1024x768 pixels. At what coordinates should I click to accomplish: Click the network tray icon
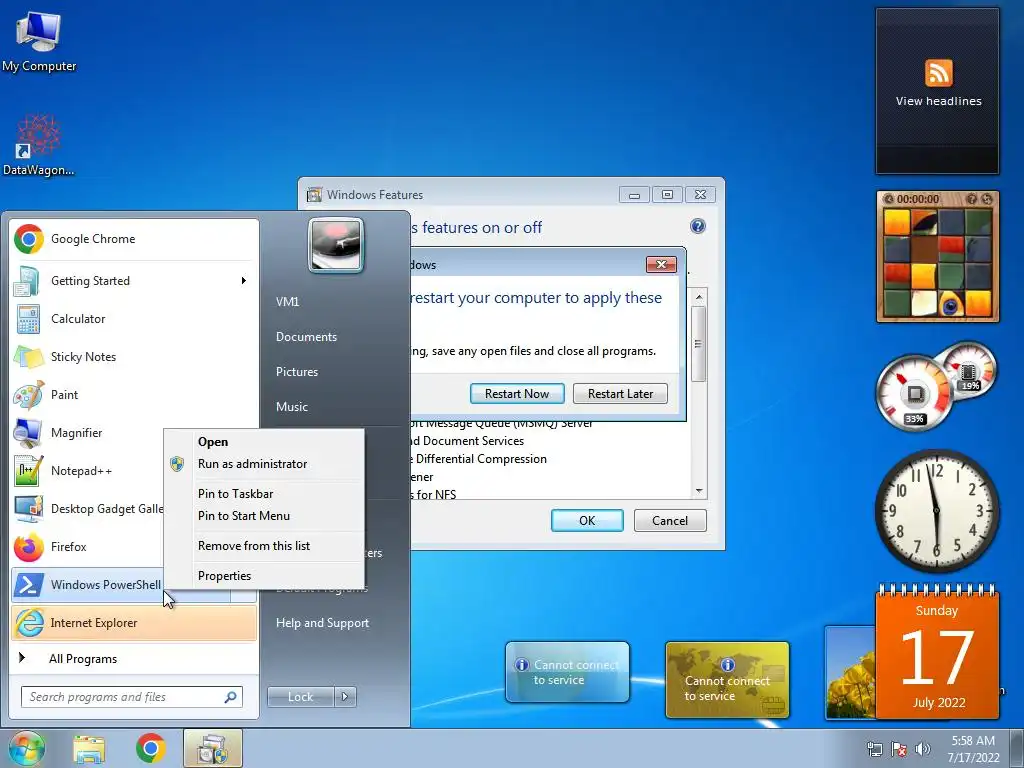point(874,749)
